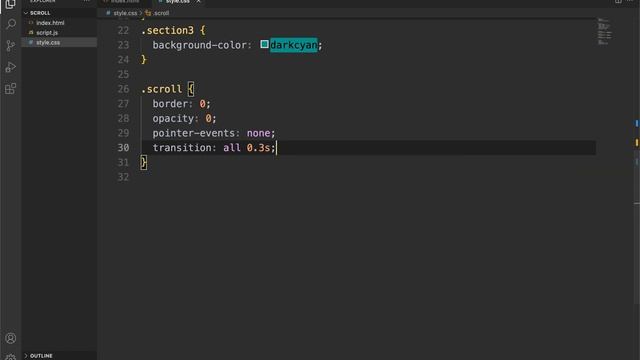Click the darkcyan value text
Screen dimensions: 640x360
point(293,45)
